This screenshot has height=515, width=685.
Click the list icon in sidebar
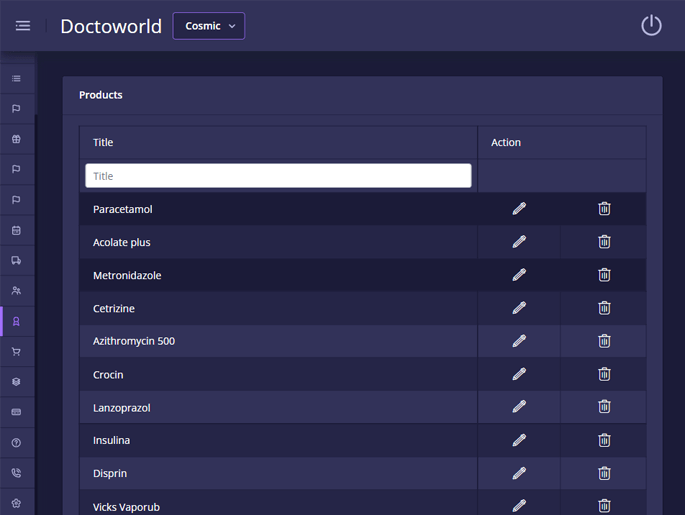[x=16, y=79]
